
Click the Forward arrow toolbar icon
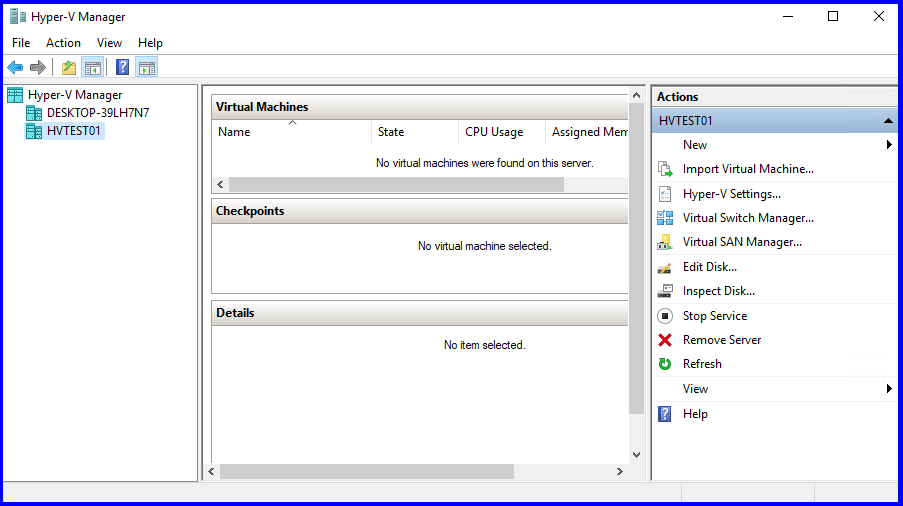(x=38, y=68)
